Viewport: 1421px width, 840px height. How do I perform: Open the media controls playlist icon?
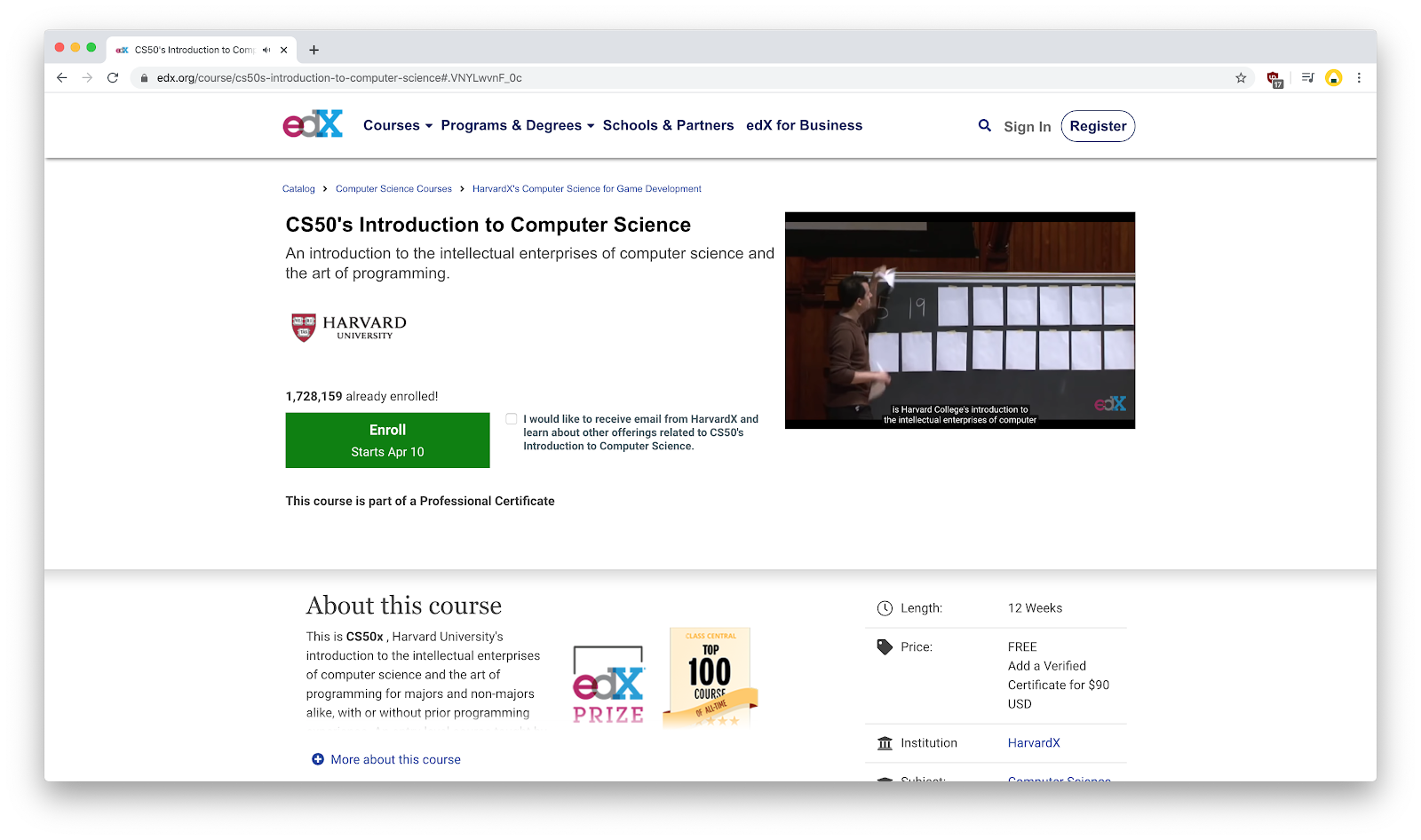[1307, 78]
